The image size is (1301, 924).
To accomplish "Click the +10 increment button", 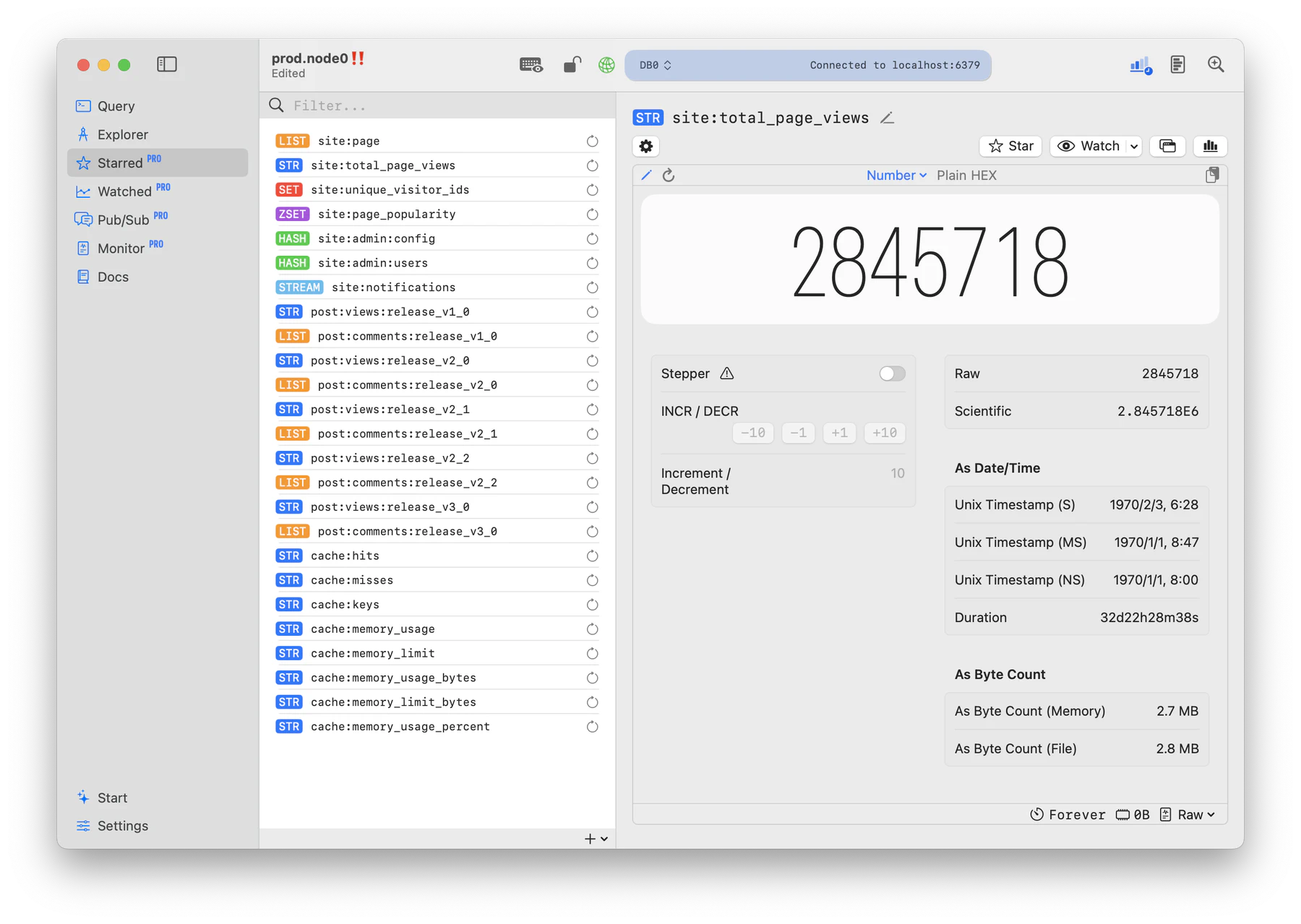I will click(884, 433).
